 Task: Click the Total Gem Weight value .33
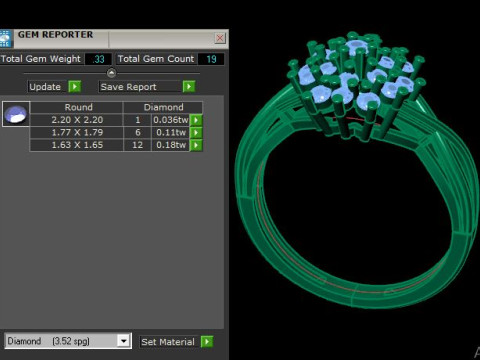tap(98, 59)
